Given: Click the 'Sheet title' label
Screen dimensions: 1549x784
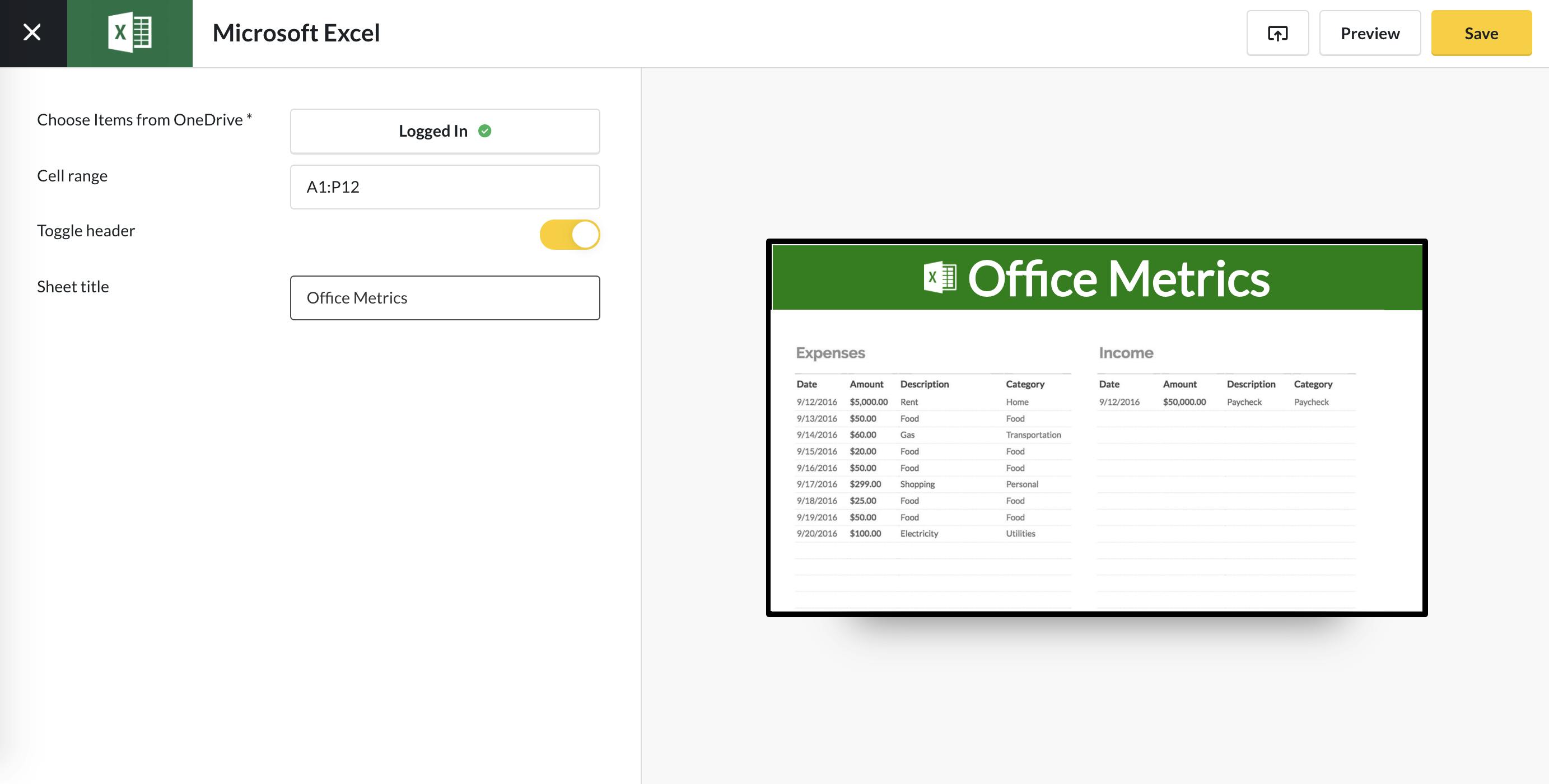Looking at the screenshot, I should tap(73, 286).
